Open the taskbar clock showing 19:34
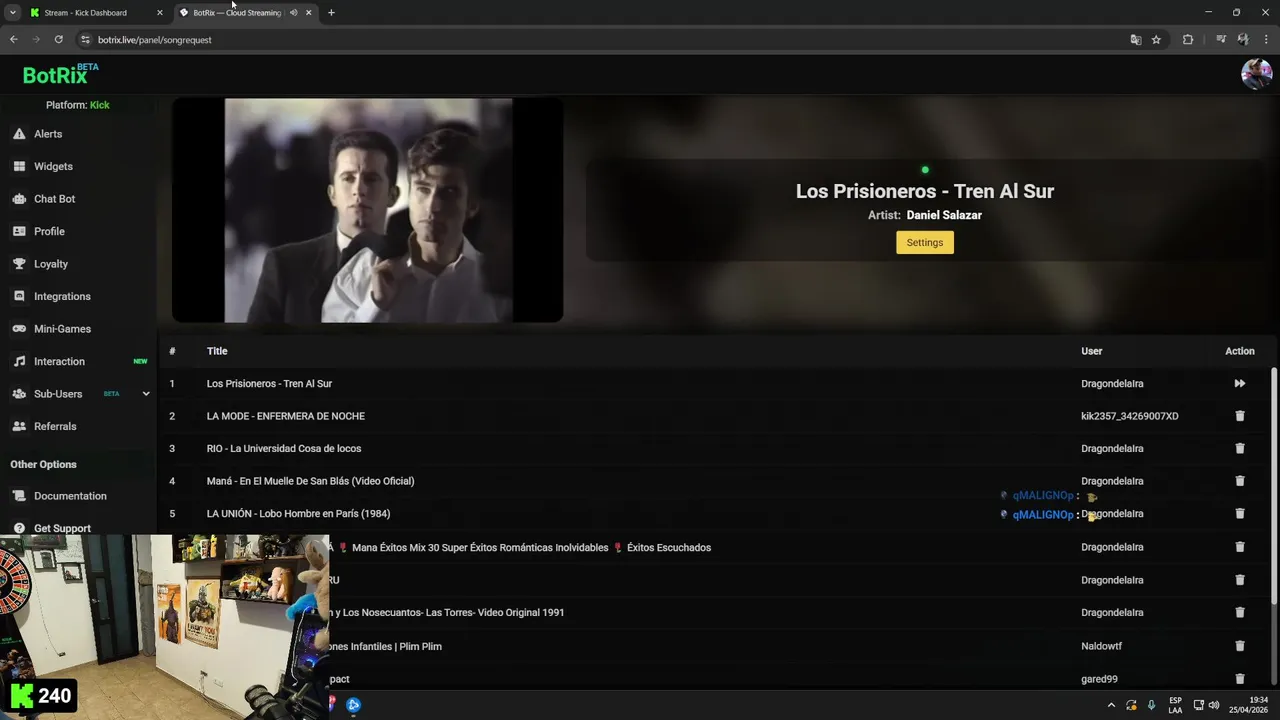This screenshot has width=1280, height=720. (1249, 705)
